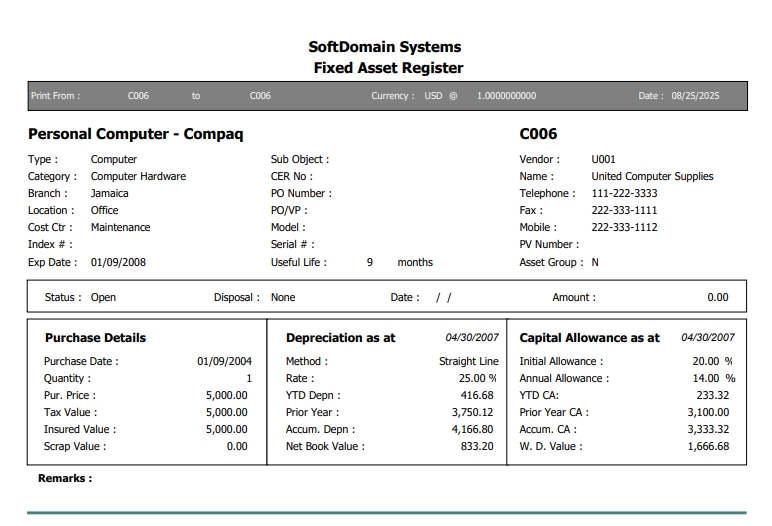Viewport: 772px width, 526px height.
Task: Click the 'Insured Value :' label
Action: coord(80,429)
